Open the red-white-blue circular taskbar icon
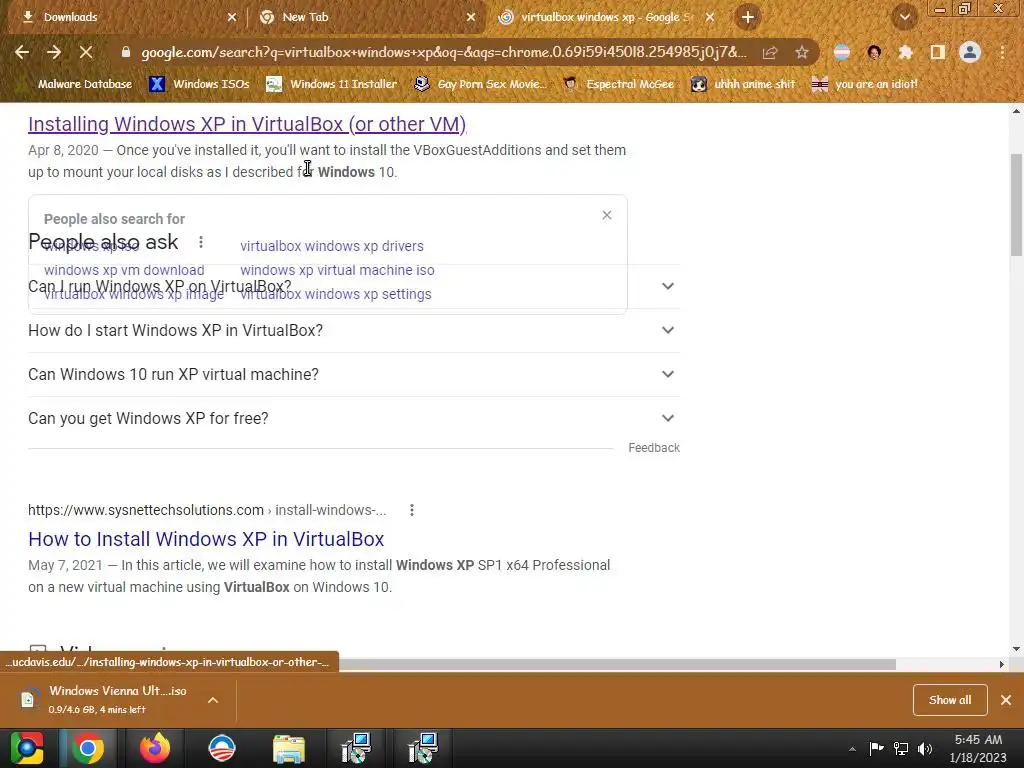The height and width of the screenshot is (768, 1024). [222, 748]
